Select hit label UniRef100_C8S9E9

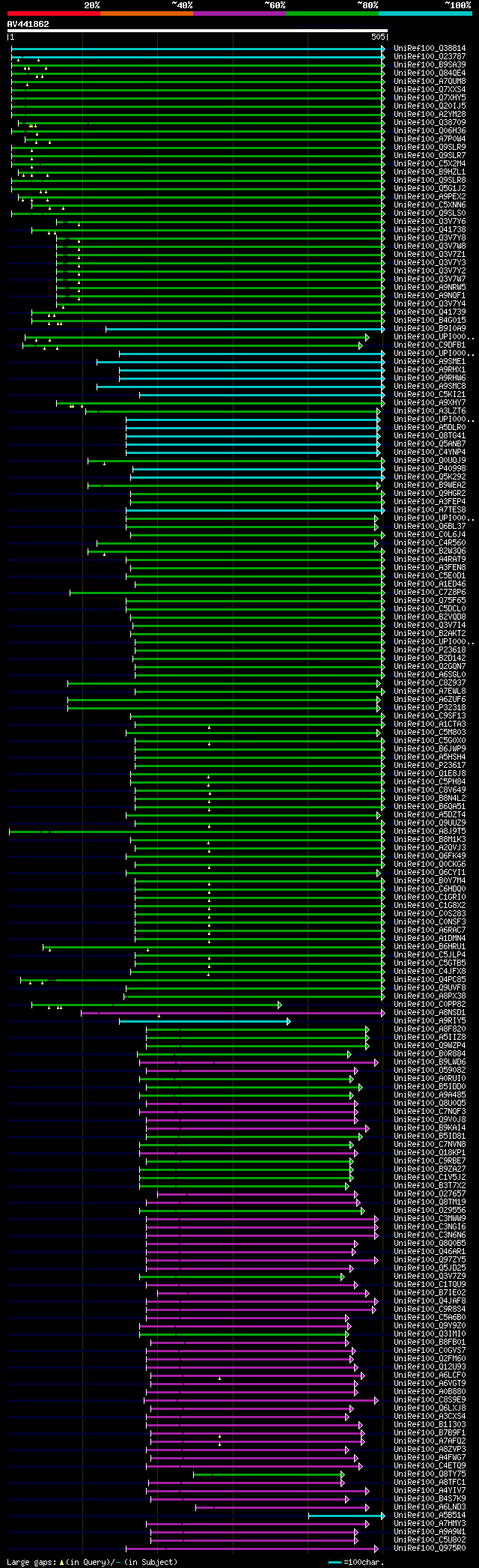tap(430, 1400)
